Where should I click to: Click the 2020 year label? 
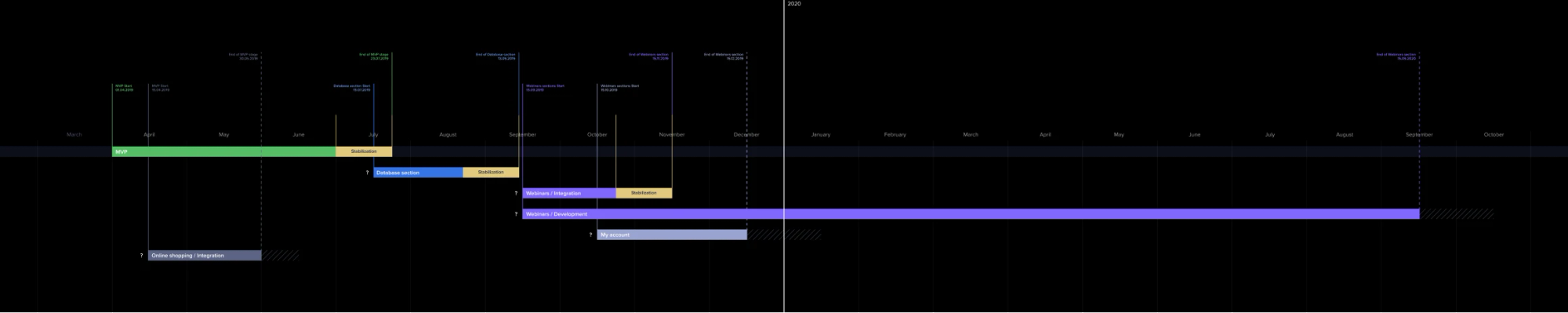794,4
